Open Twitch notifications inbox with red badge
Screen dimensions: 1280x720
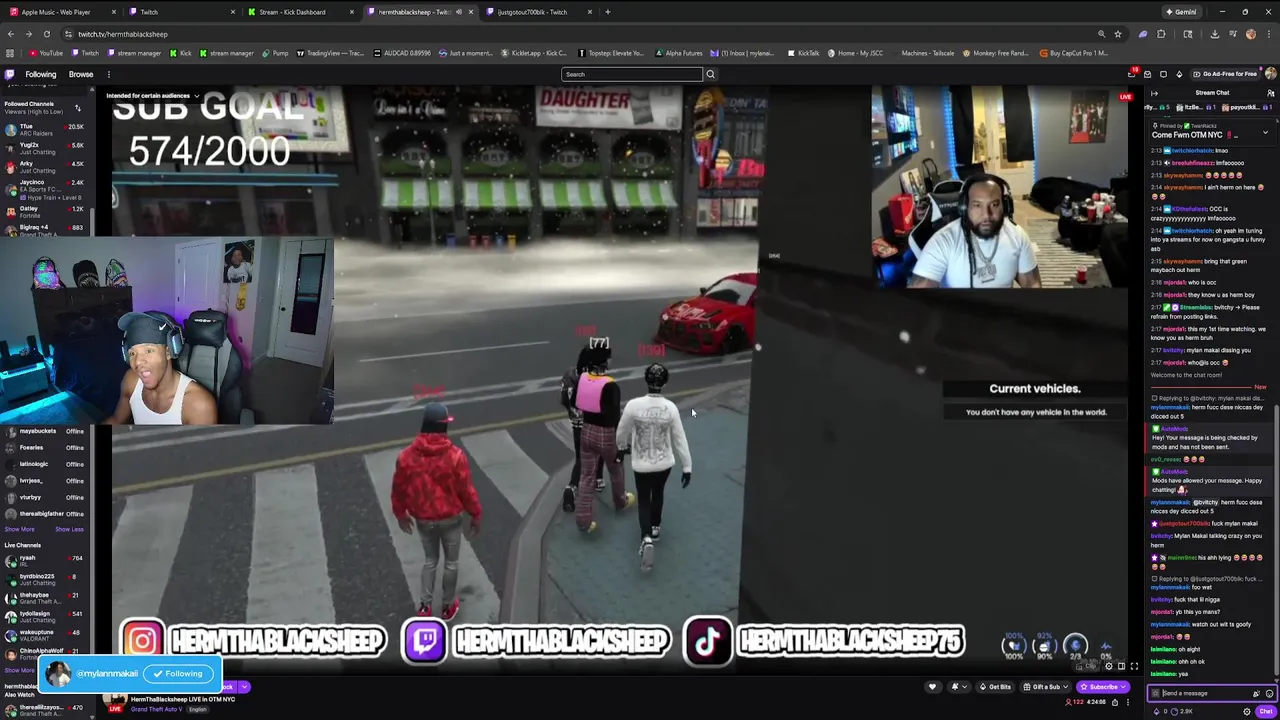tap(1132, 74)
